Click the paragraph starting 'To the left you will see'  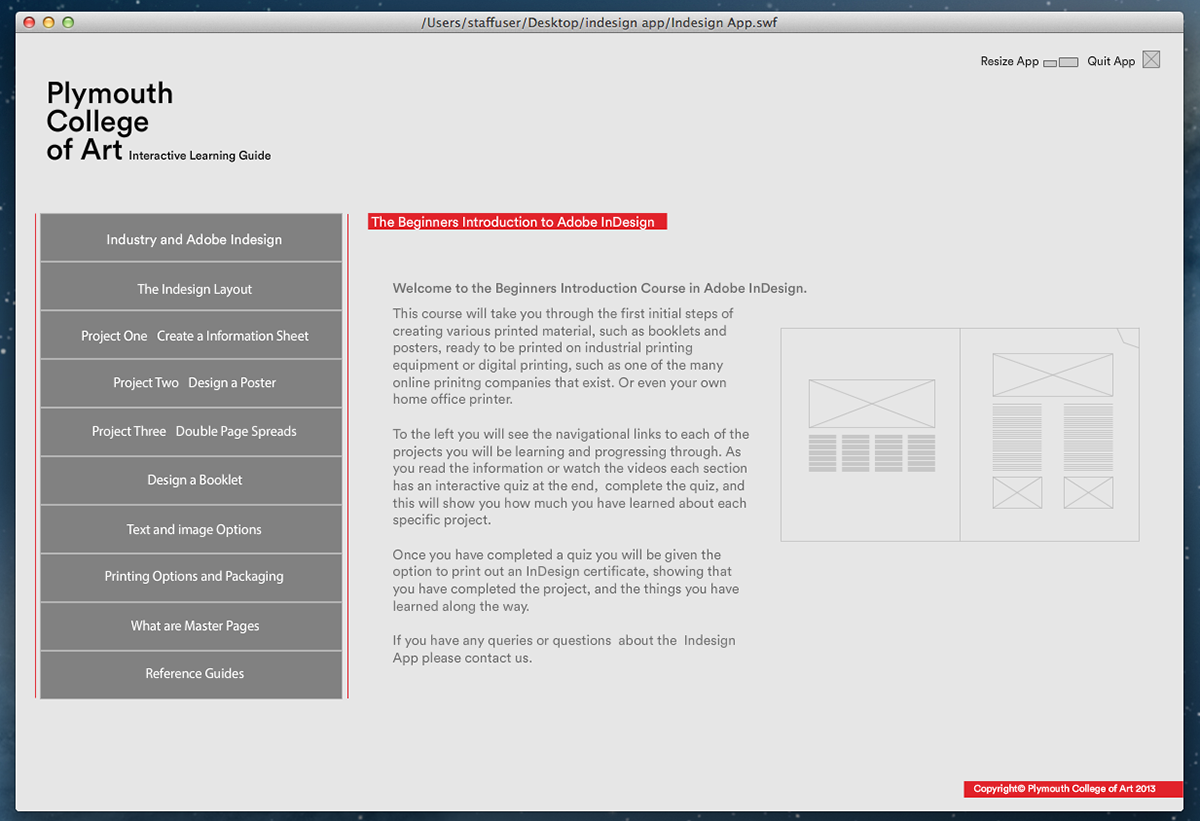571,477
